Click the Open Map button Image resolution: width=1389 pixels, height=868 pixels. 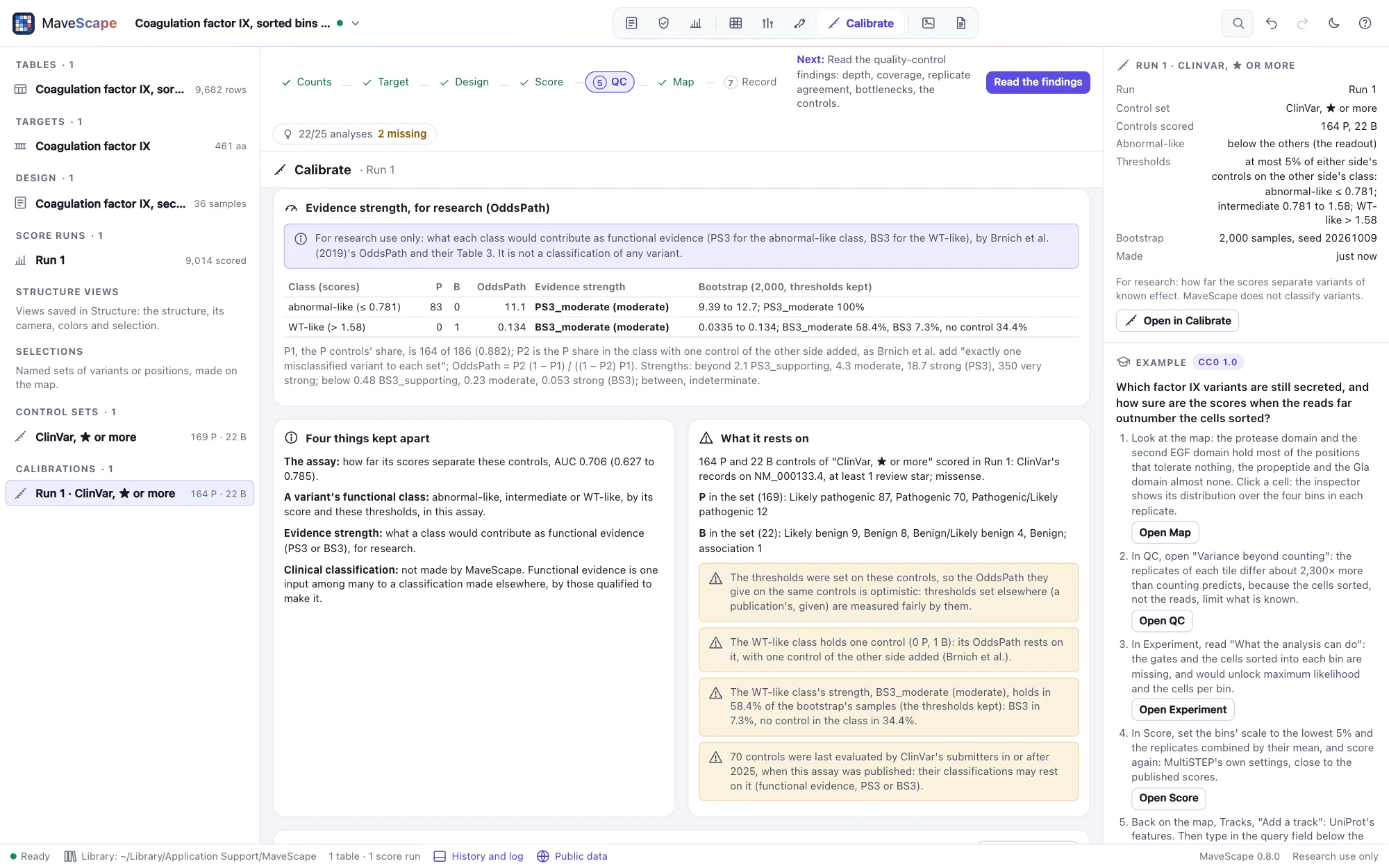(x=1165, y=533)
